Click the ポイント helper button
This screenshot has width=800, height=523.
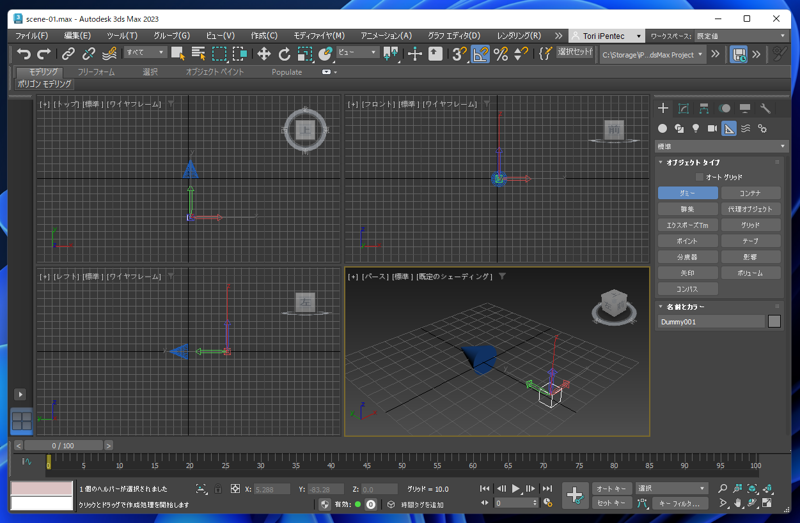tap(688, 241)
